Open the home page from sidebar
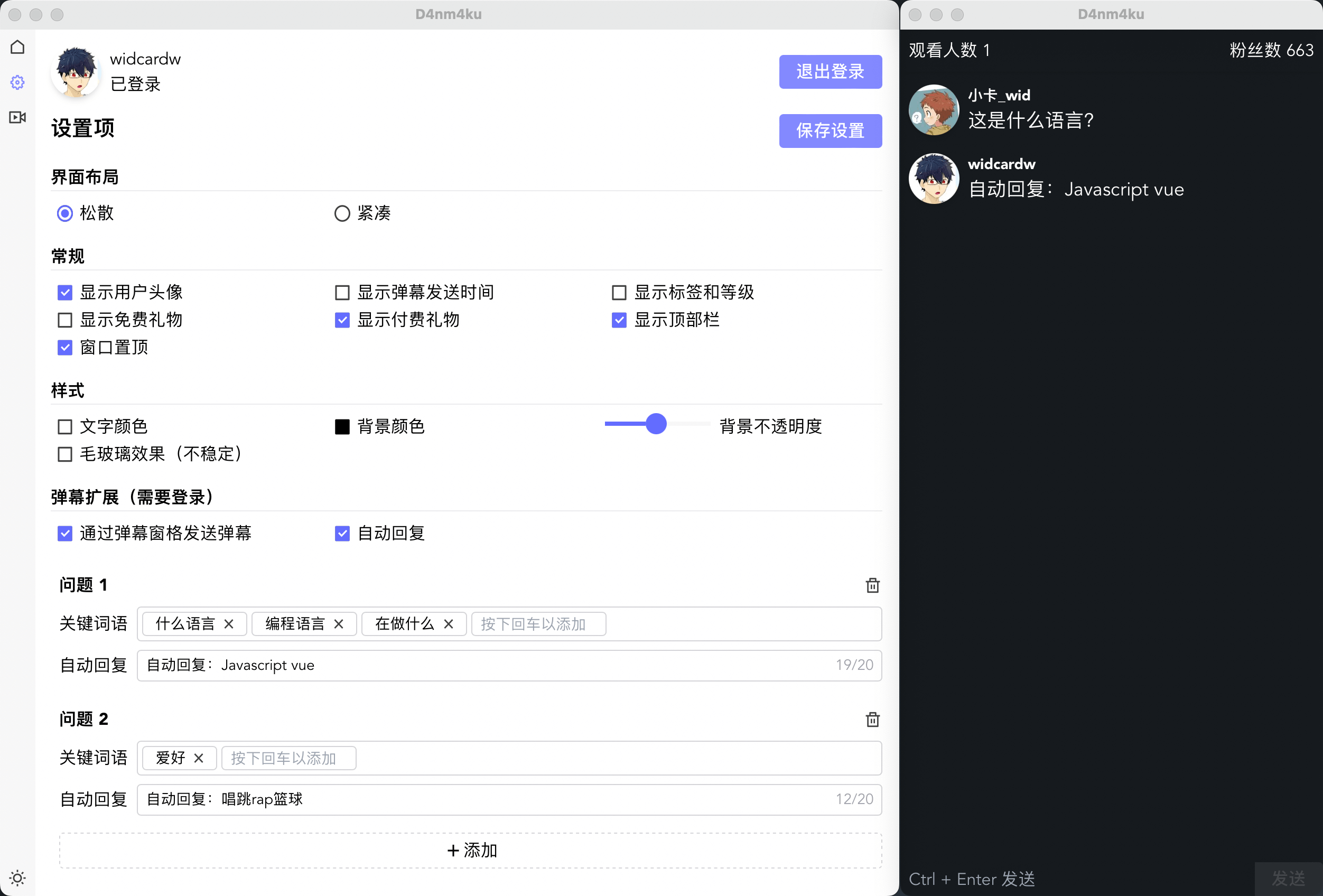 17,47
